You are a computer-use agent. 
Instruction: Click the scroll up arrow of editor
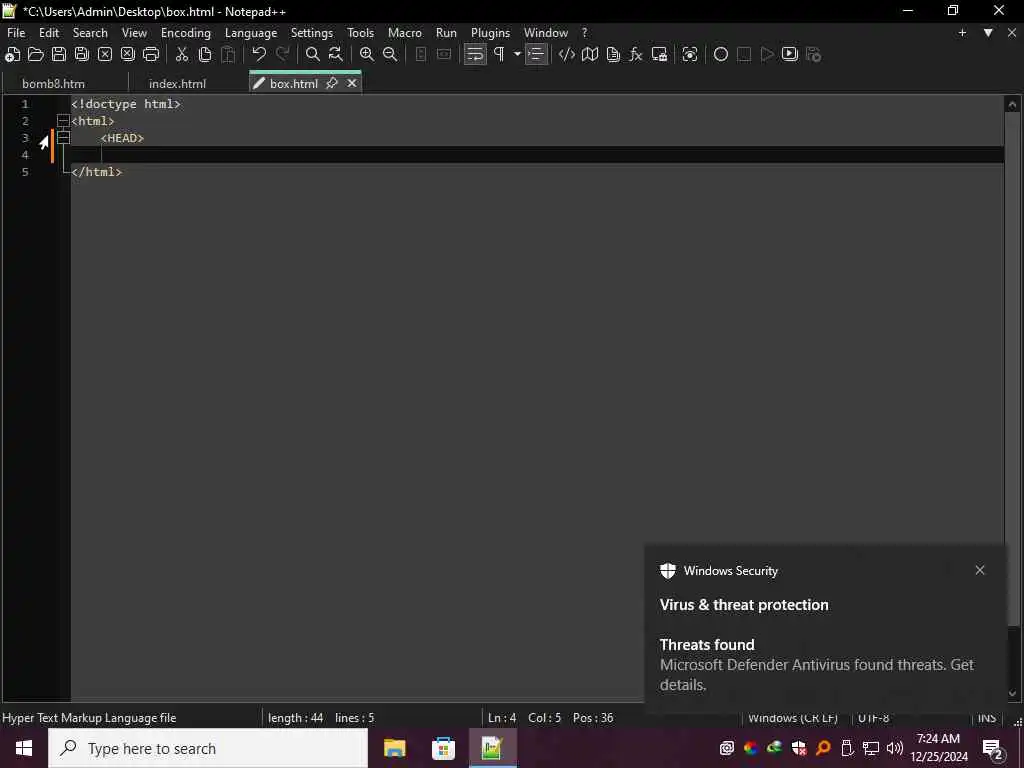[x=1012, y=104]
